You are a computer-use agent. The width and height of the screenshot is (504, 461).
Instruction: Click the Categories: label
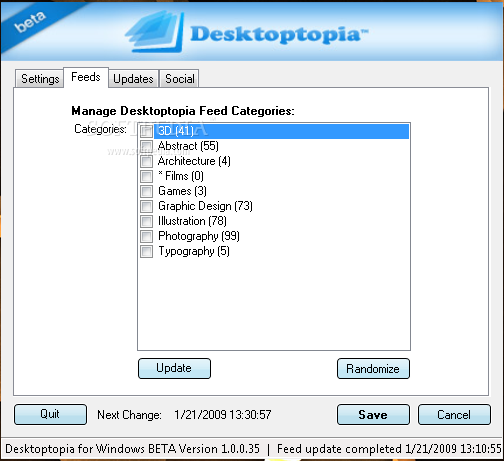click(100, 129)
